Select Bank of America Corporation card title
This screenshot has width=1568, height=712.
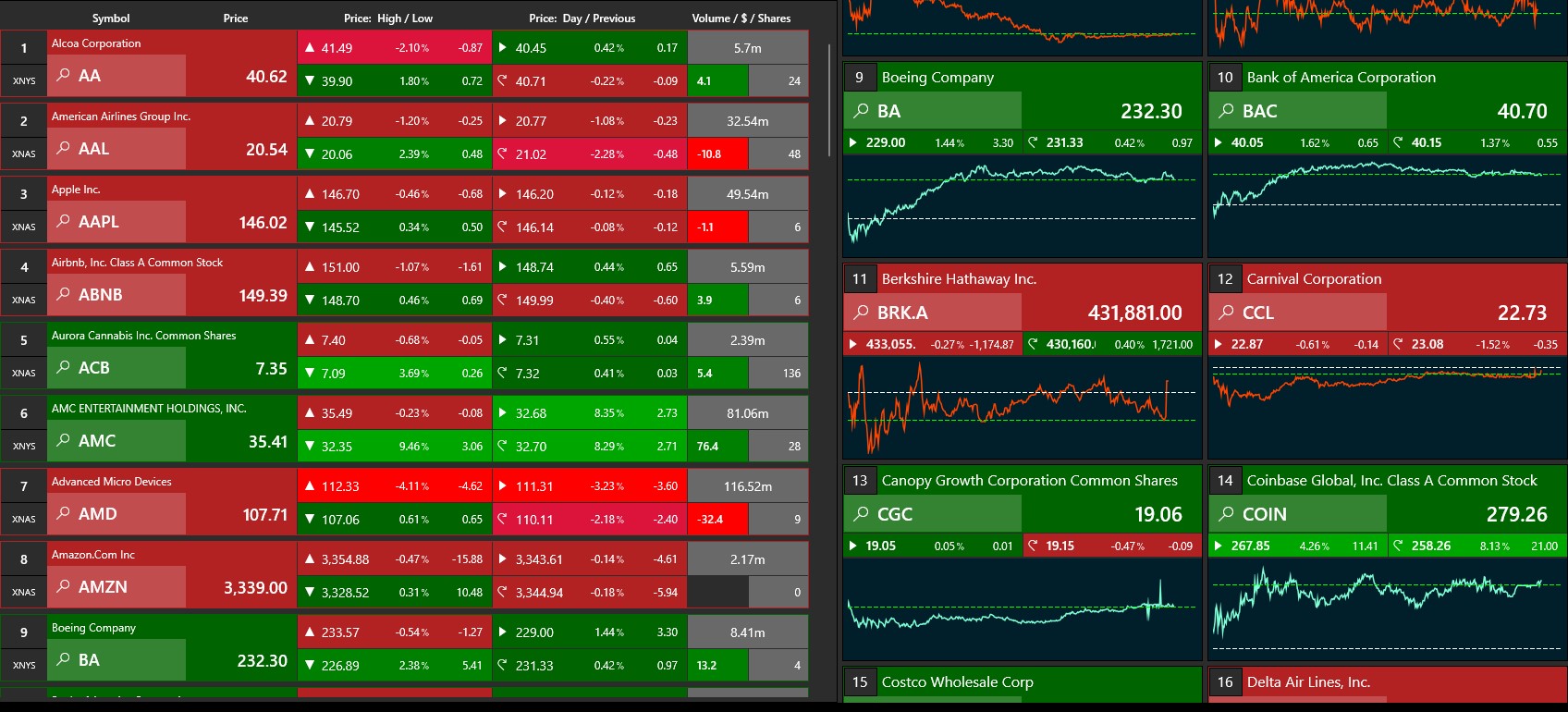pyautogui.click(x=1341, y=78)
